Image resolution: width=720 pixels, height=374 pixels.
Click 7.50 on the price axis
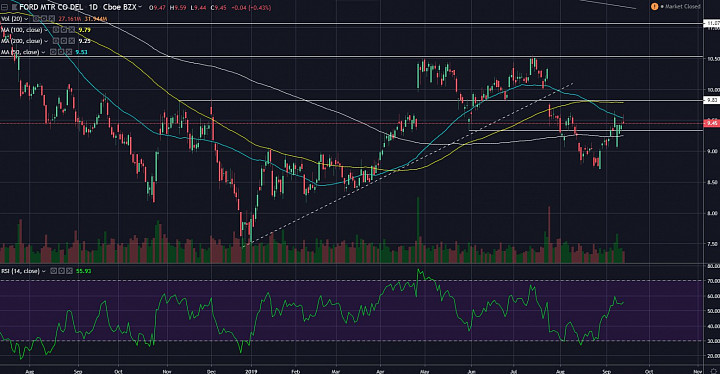(713, 244)
